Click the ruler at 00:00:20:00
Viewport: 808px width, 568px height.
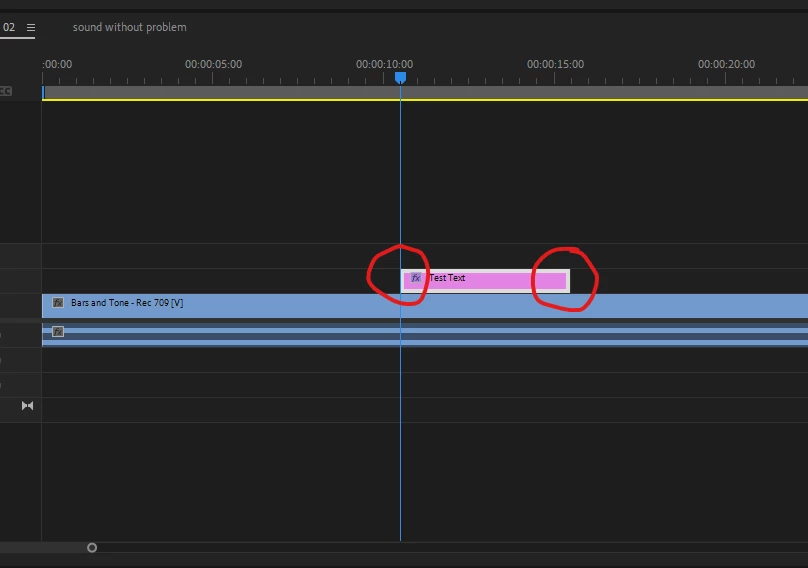pos(726,64)
